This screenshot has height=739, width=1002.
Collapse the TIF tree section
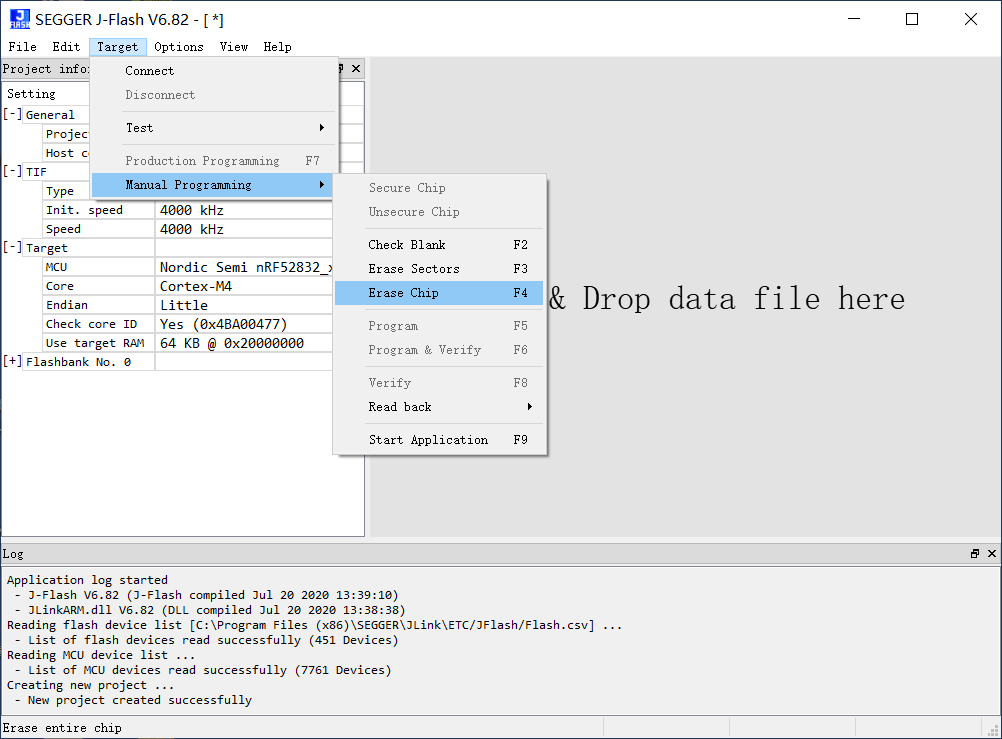(12, 171)
